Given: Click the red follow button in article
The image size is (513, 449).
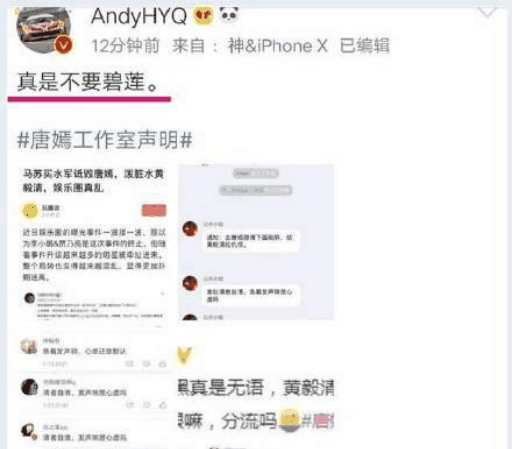Looking at the screenshot, I should pyautogui.click(x=154, y=210).
